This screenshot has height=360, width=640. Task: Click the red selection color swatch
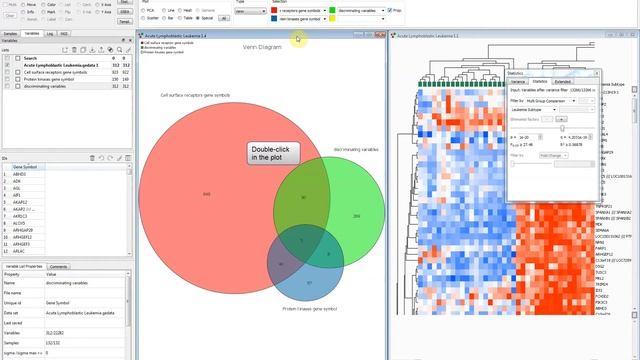tap(274, 10)
